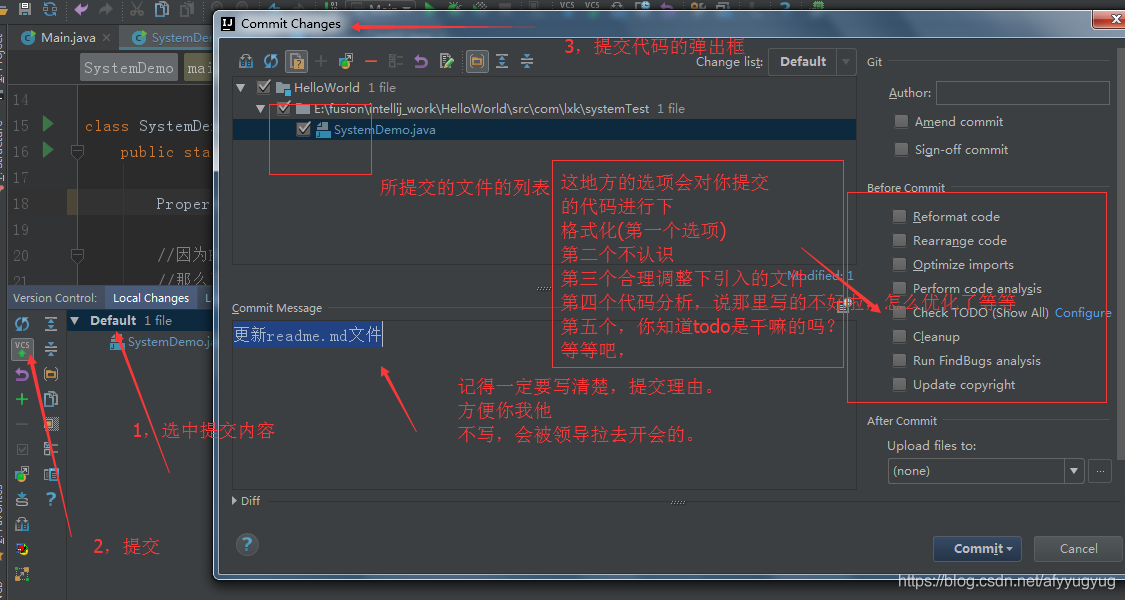
Task: Click Collapse All icon in Commit dialog toolbar
Action: point(527,61)
